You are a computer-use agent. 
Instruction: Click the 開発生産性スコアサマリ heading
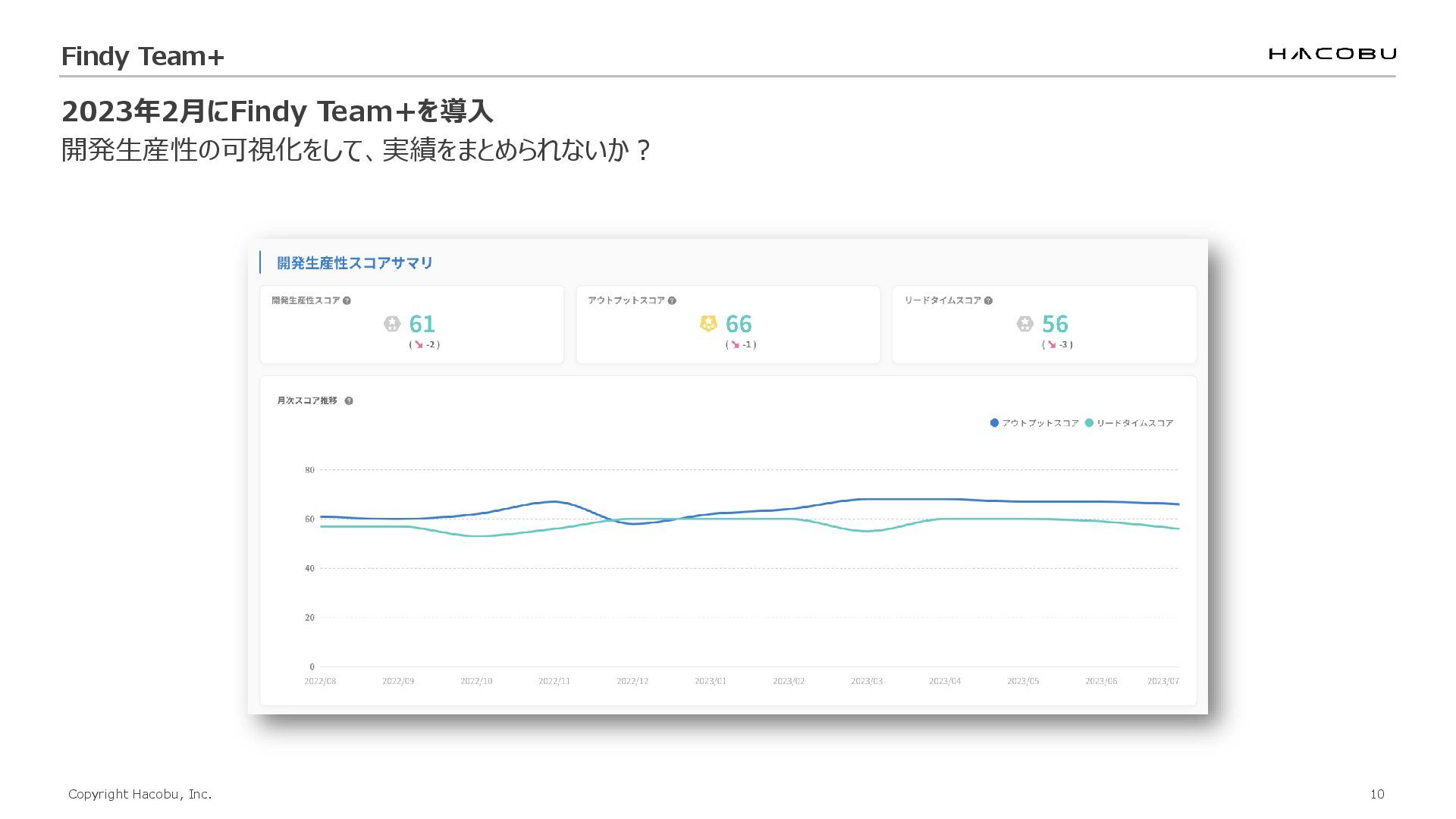355,263
